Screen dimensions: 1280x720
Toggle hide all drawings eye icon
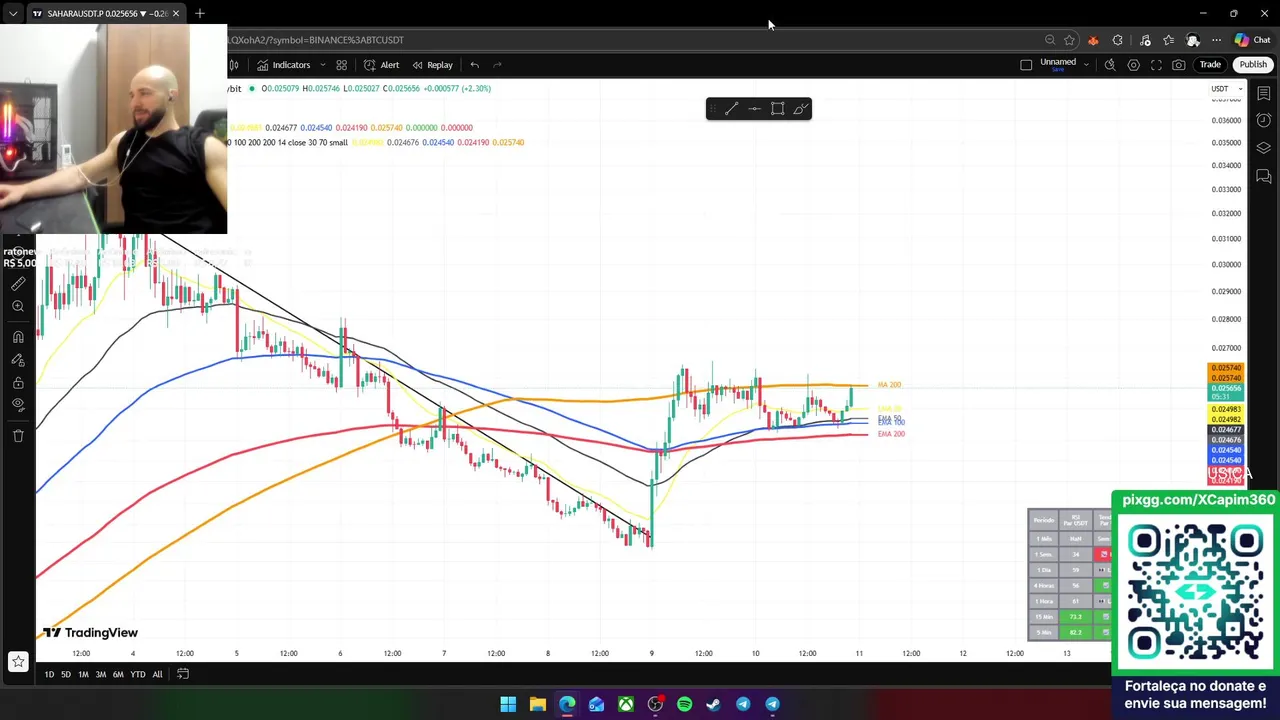click(18, 405)
